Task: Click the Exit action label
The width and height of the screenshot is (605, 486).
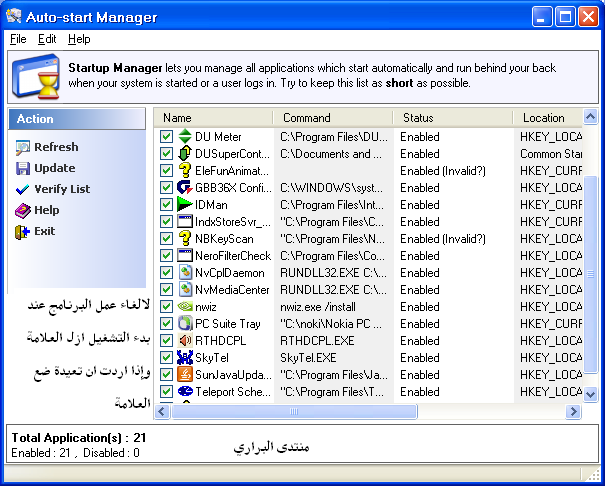Action: point(45,231)
